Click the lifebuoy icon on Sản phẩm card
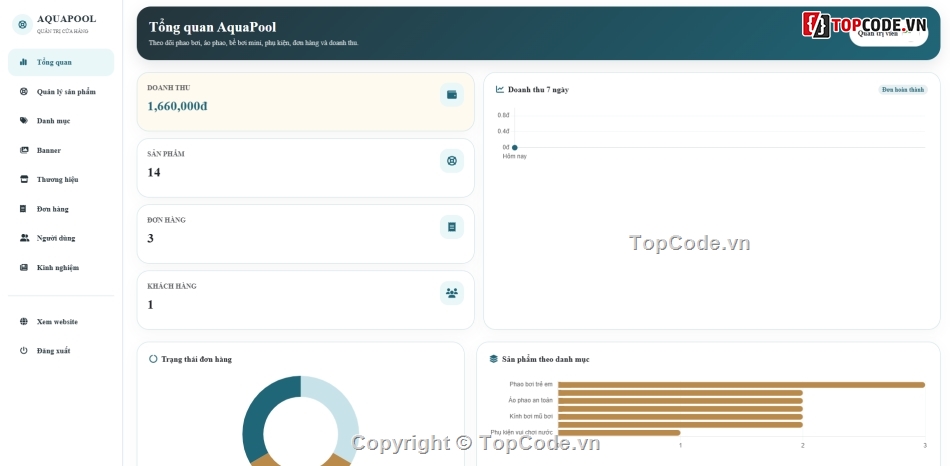950x466 pixels. coord(451,161)
